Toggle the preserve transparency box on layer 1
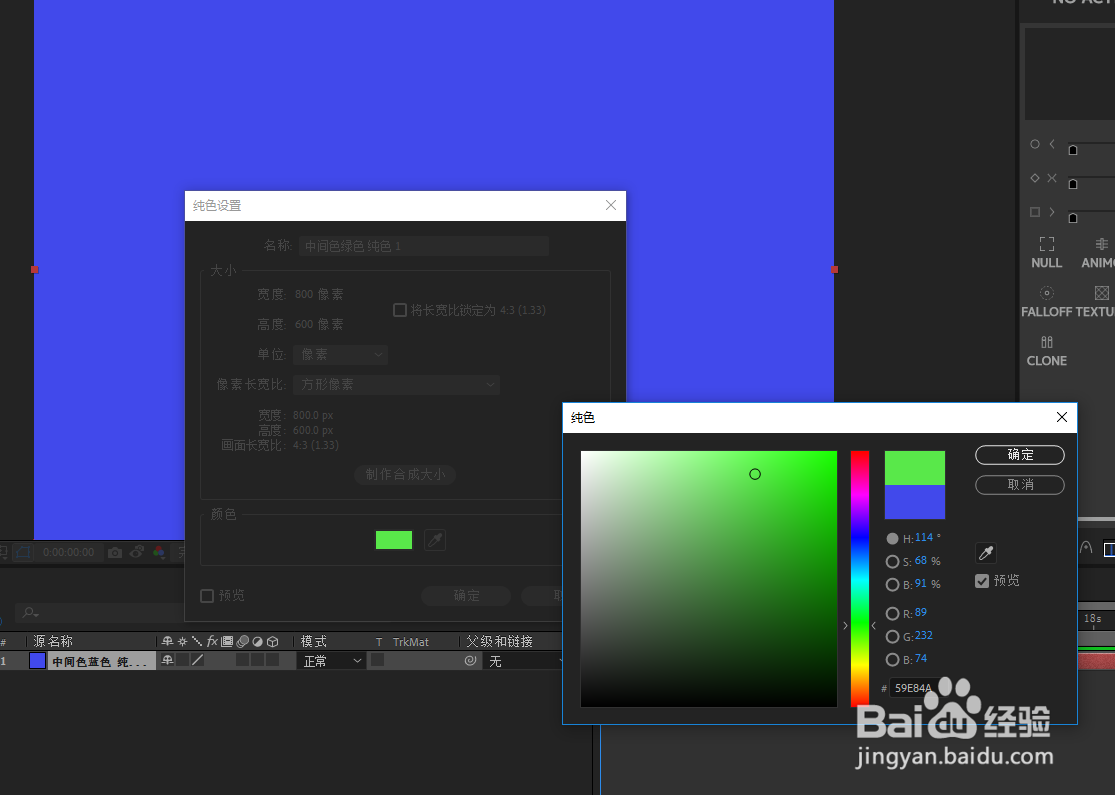The image size is (1115, 795). click(x=378, y=661)
